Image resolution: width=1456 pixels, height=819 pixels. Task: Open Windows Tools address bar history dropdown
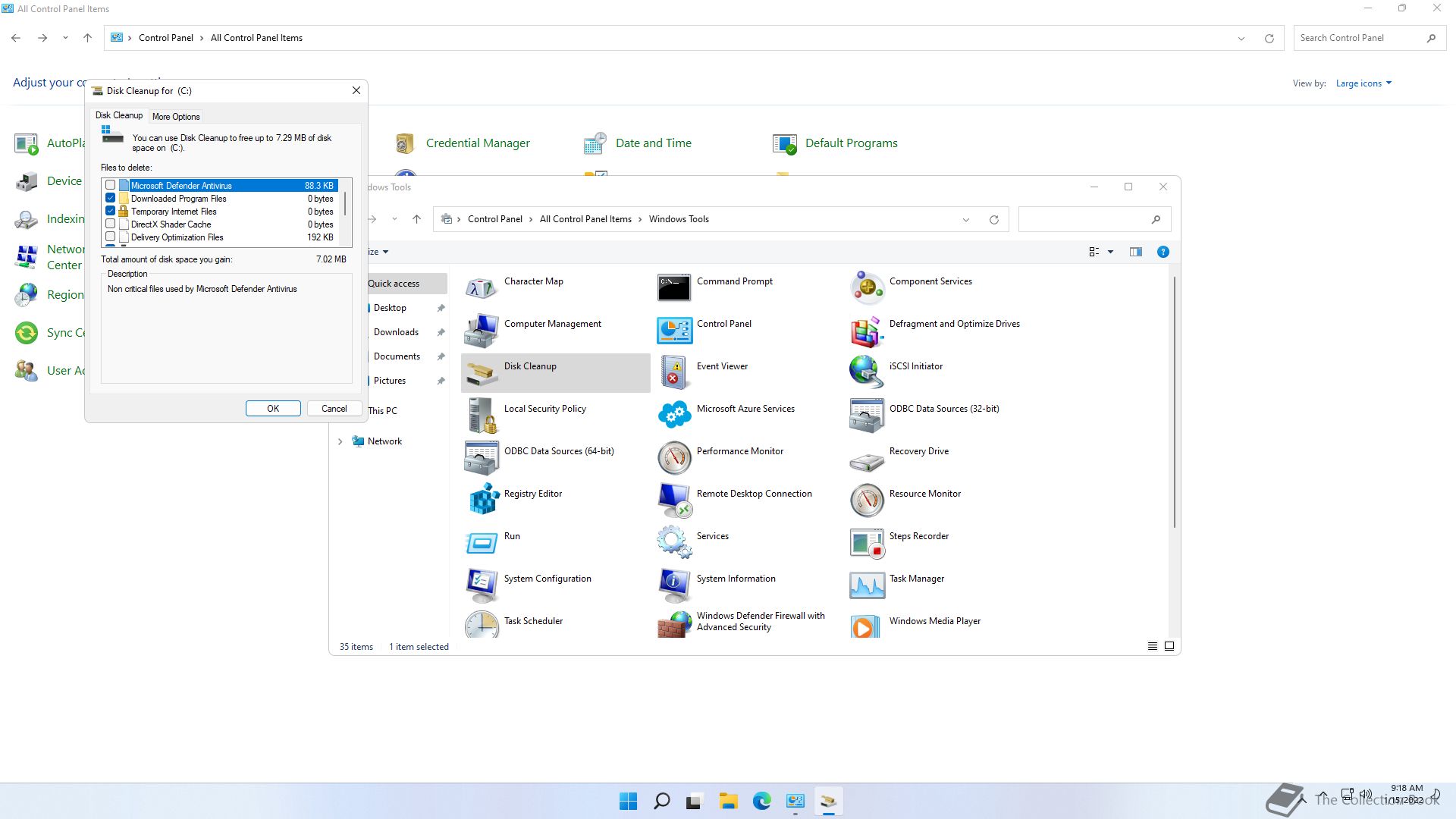[x=966, y=220]
